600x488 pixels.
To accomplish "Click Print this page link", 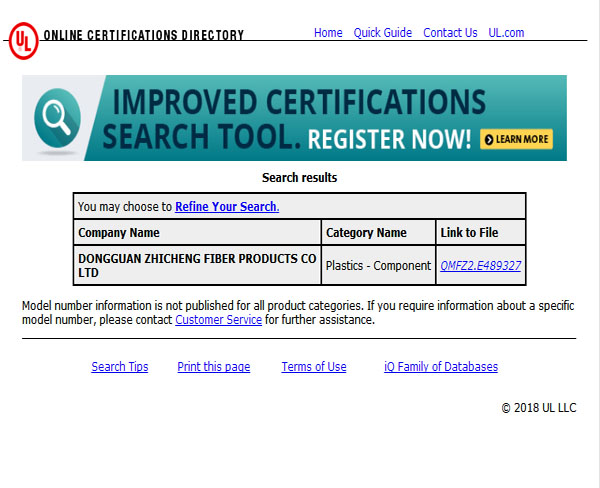I will [214, 367].
